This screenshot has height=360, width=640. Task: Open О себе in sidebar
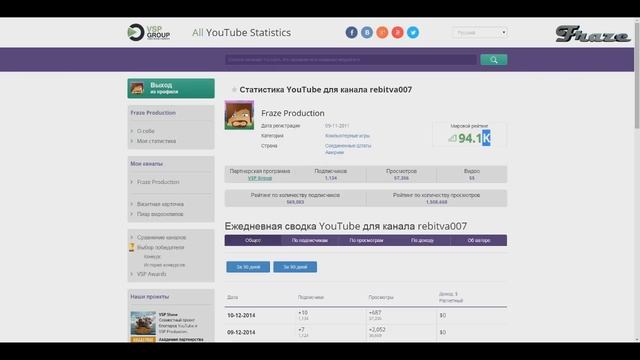tap(146, 131)
